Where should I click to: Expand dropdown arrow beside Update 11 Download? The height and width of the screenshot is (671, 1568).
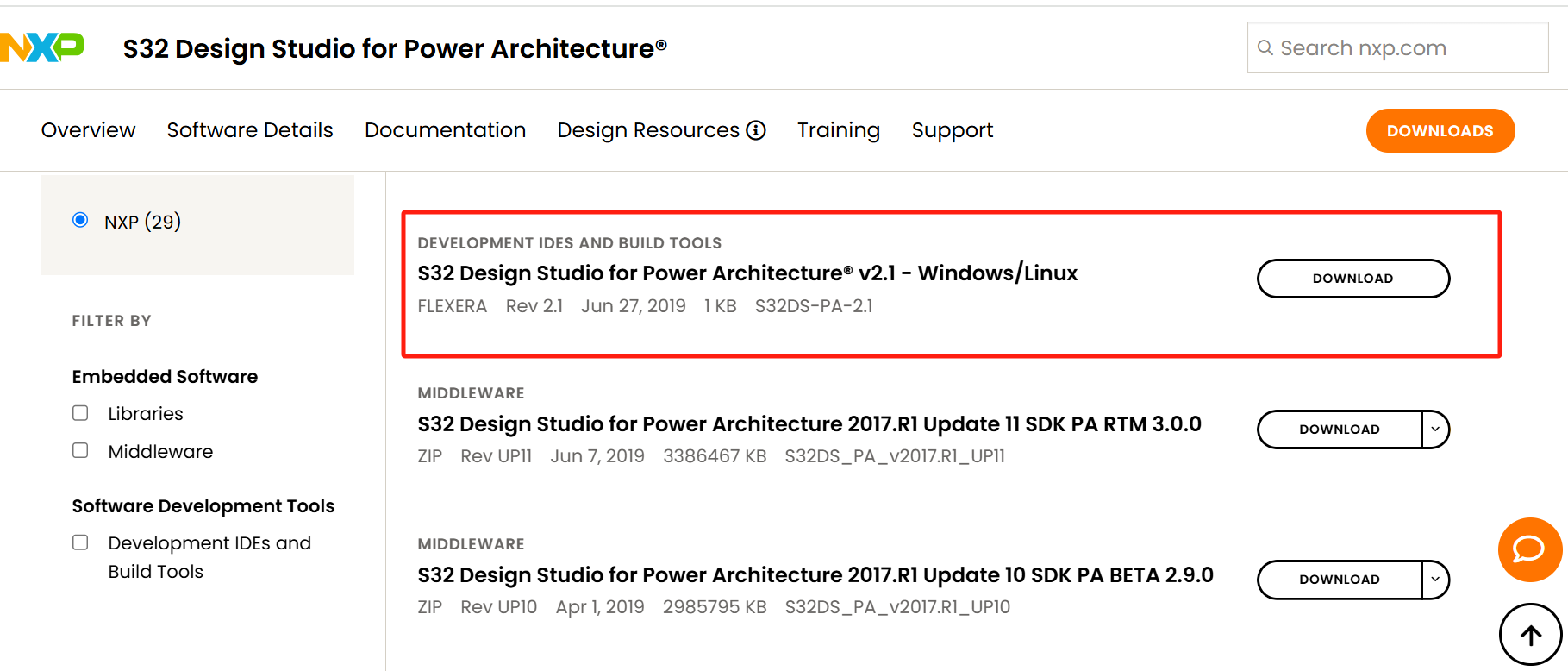click(x=1435, y=429)
